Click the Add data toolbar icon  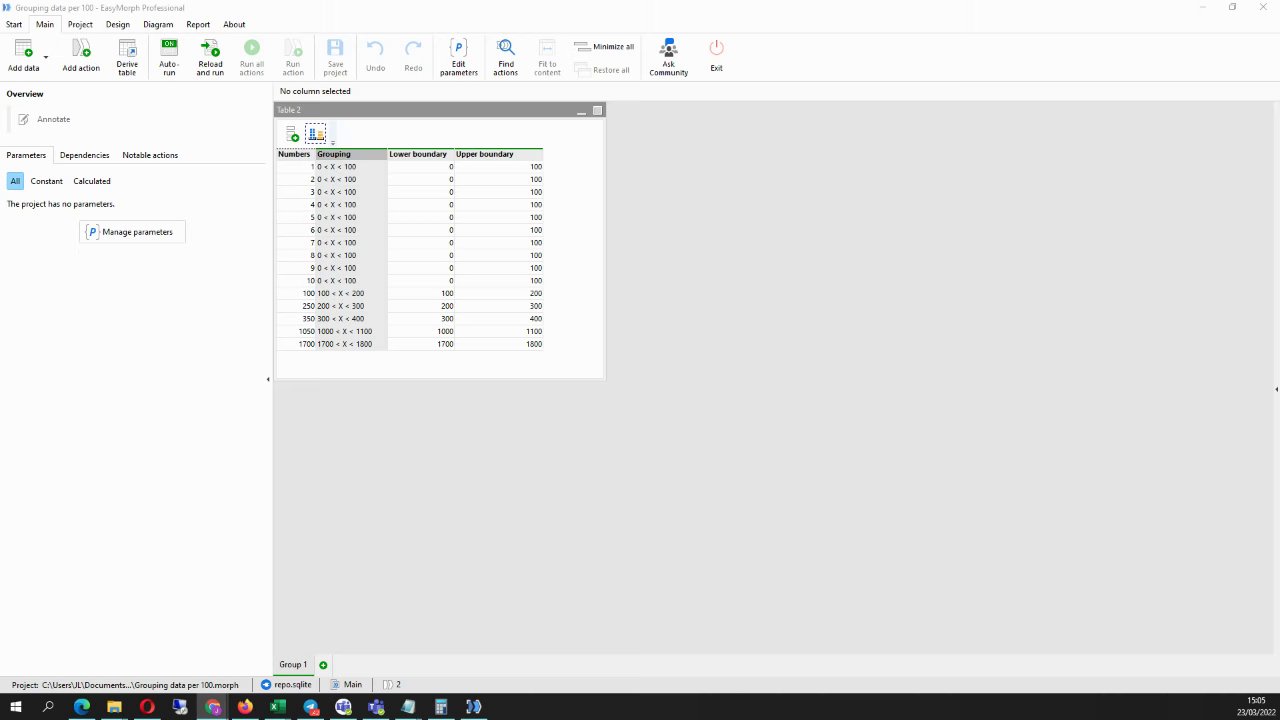tap(23, 49)
